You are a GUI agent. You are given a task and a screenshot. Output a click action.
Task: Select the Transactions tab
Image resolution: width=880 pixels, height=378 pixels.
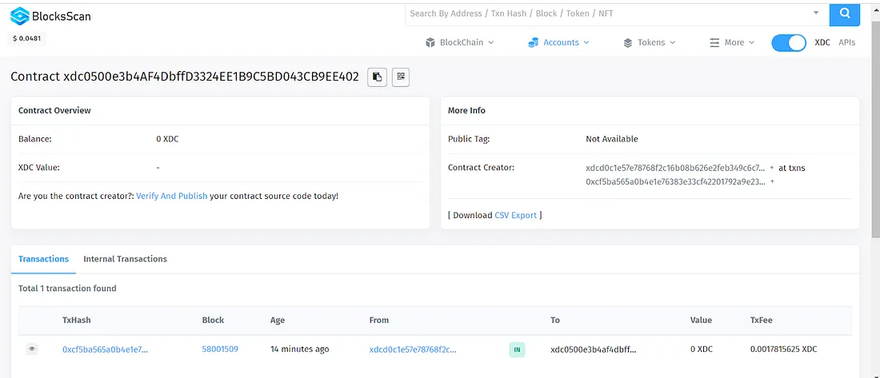click(x=43, y=259)
